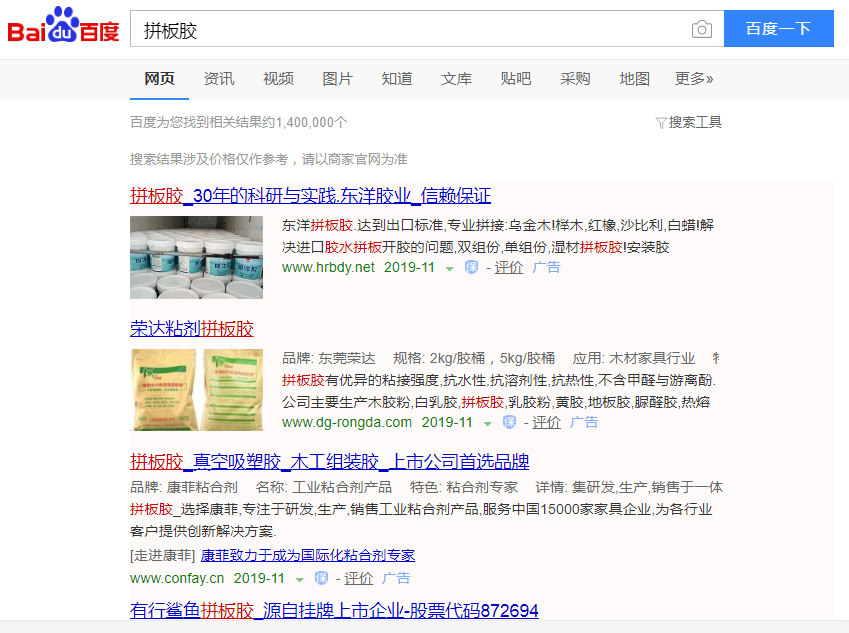Switch to the 图片 tab
The height and width of the screenshot is (633, 849).
(338, 78)
